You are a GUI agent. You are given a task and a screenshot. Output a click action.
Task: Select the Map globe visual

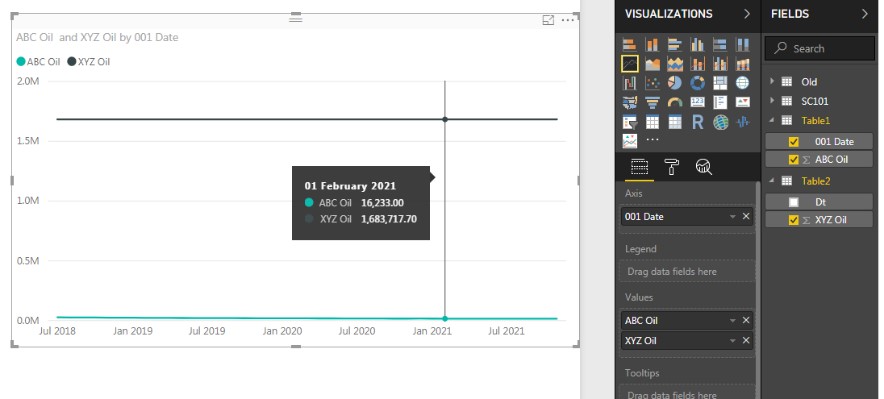click(742, 83)
